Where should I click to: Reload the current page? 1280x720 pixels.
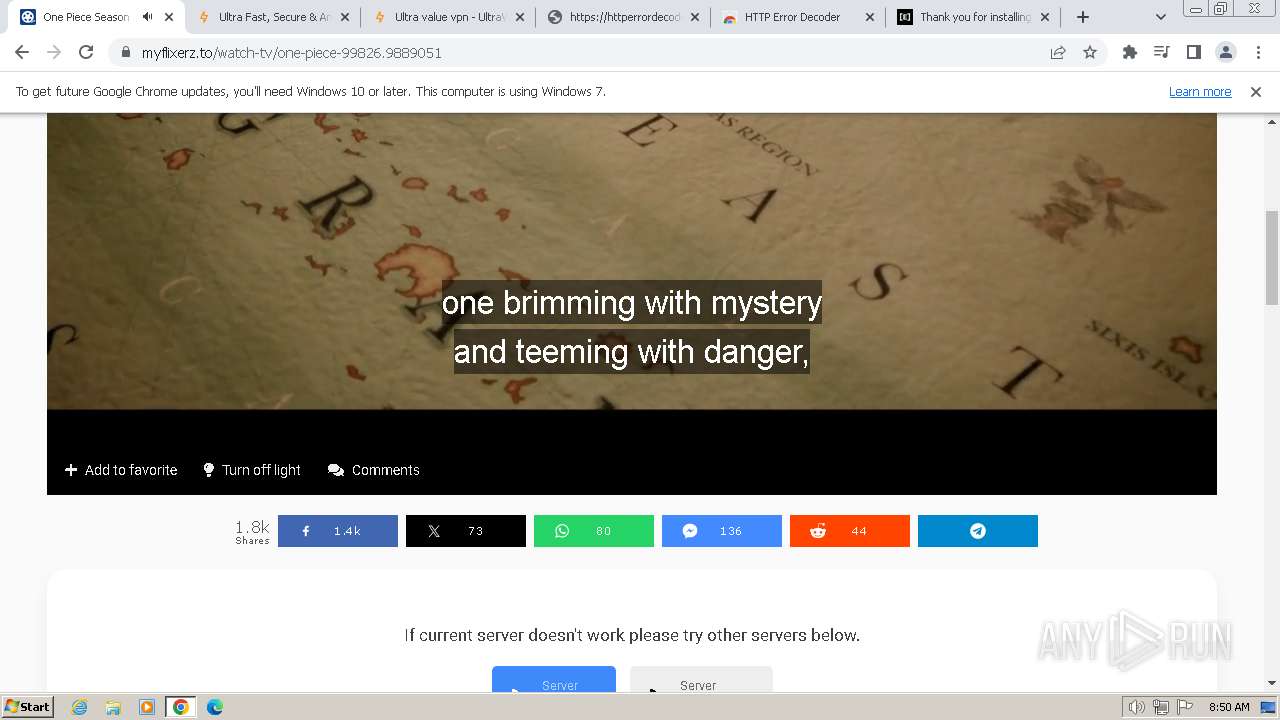click(x=86, y=53)
